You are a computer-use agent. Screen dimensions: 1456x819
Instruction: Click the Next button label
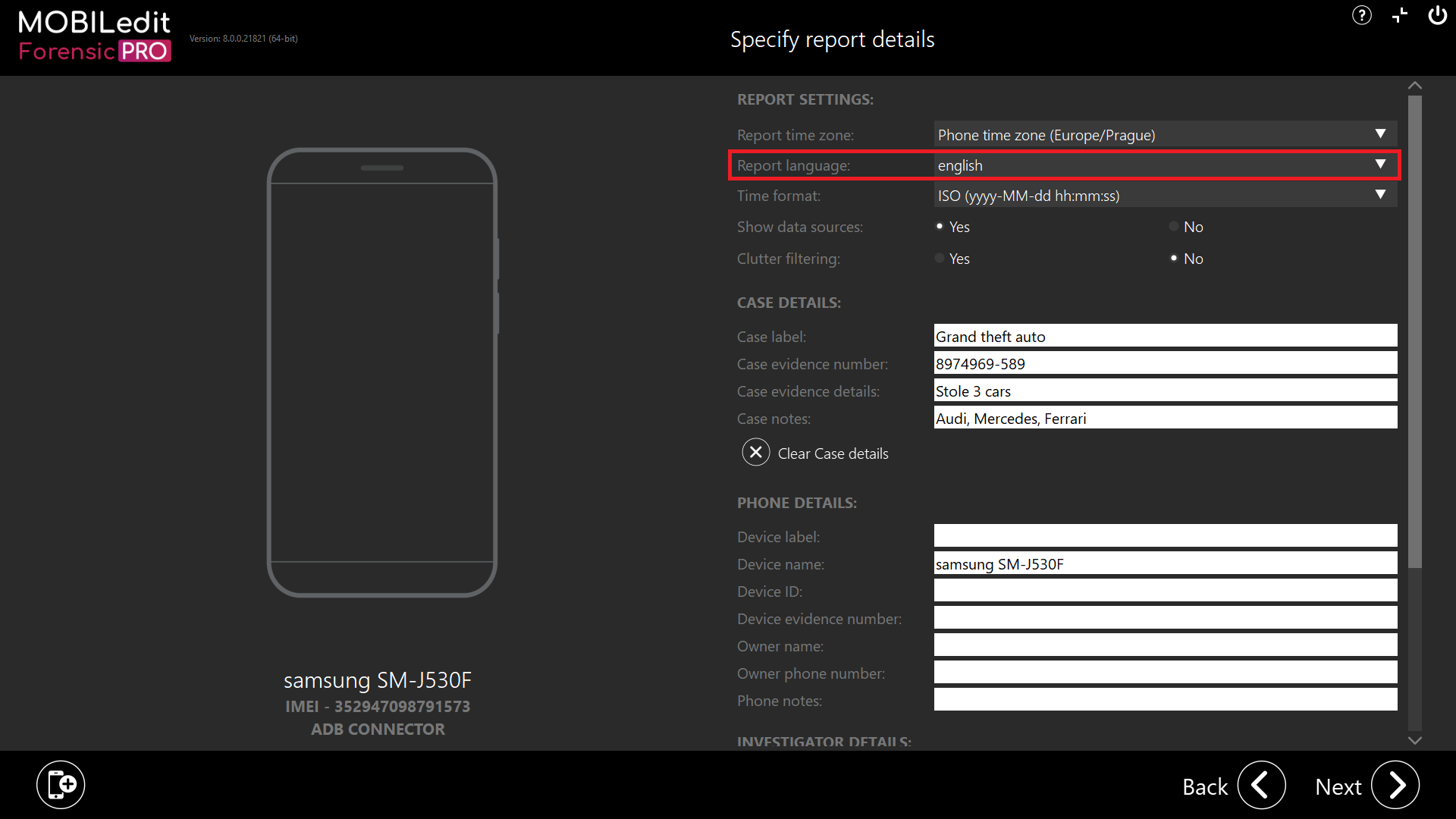(x=1338, y=787)
